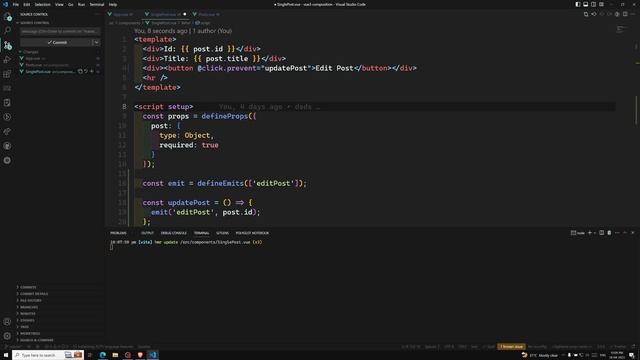Focus the commit message input field

coord(60,31)
